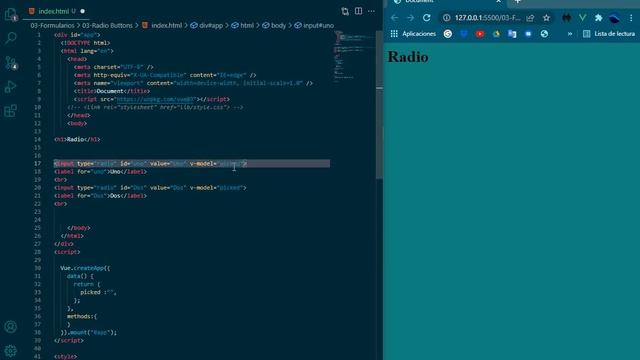
Task: Click line 8 title Document
Action: (112, 91)
